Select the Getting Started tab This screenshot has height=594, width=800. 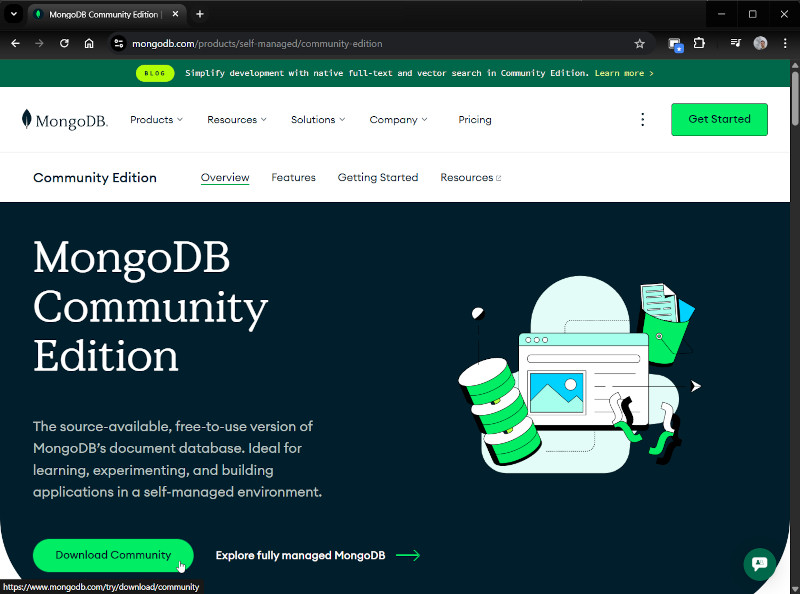[377, 178]
